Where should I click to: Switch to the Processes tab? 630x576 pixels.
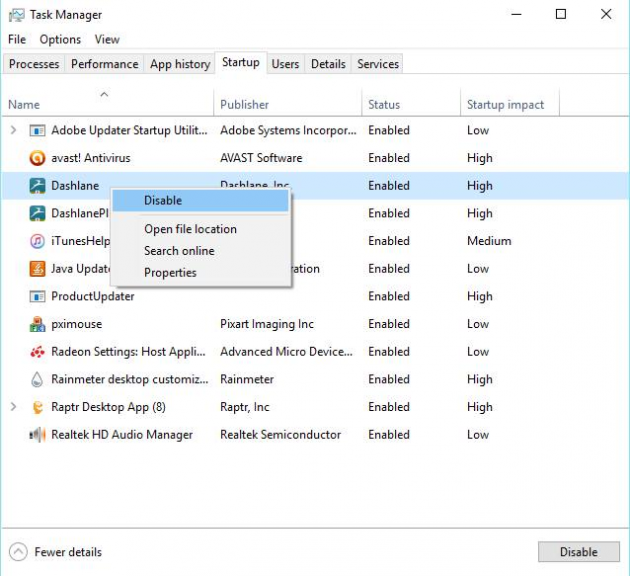point(34,64)
